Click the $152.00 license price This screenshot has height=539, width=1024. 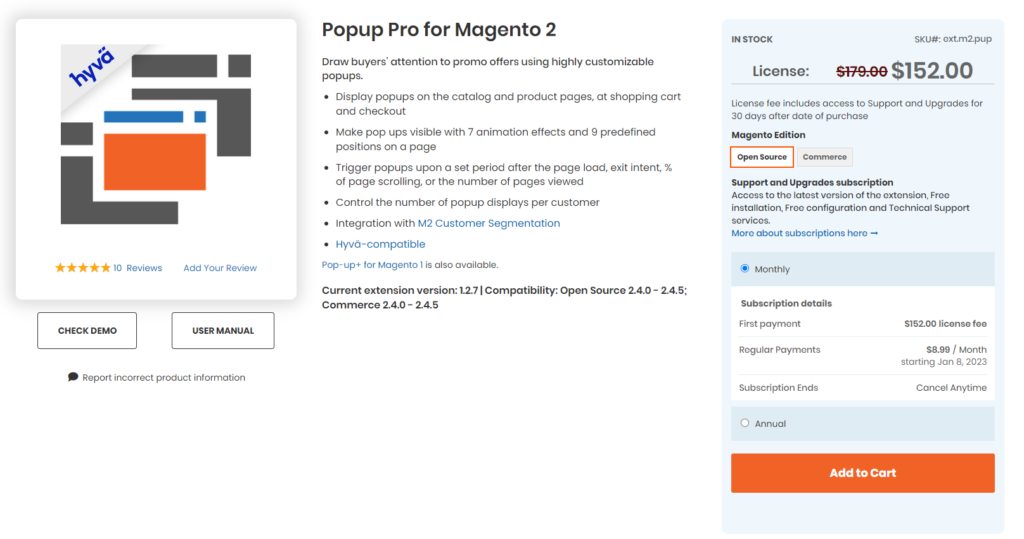[931, 71]
